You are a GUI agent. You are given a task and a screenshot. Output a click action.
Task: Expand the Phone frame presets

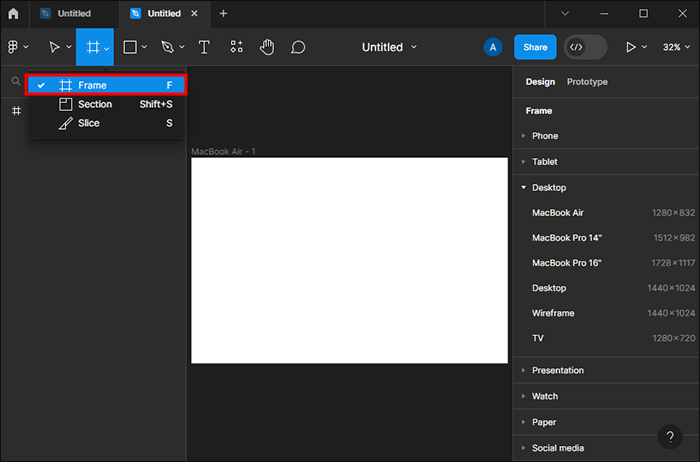545,136
